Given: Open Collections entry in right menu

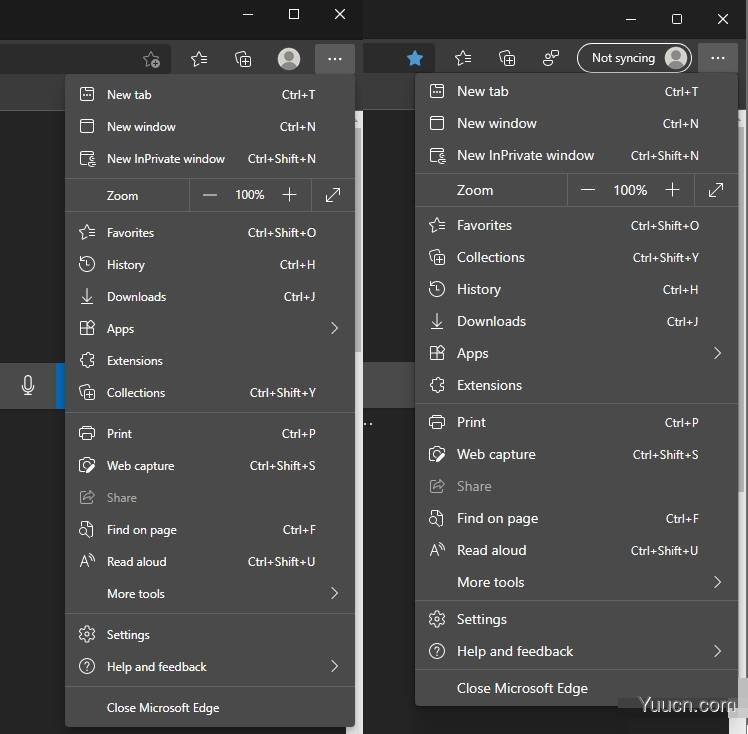Looking at the screenshot, I should pos(577,257).
